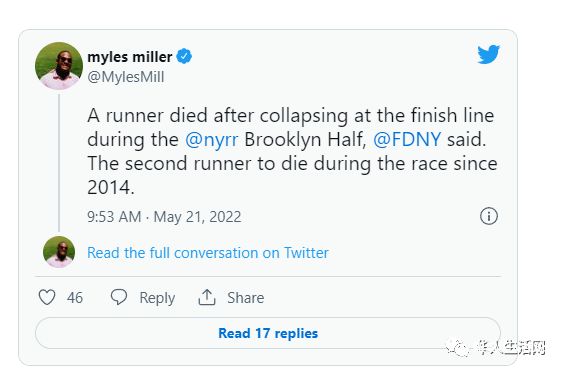Click the Read 17 replies button
The height and width of the screenshot is (373, 563).
268,333
